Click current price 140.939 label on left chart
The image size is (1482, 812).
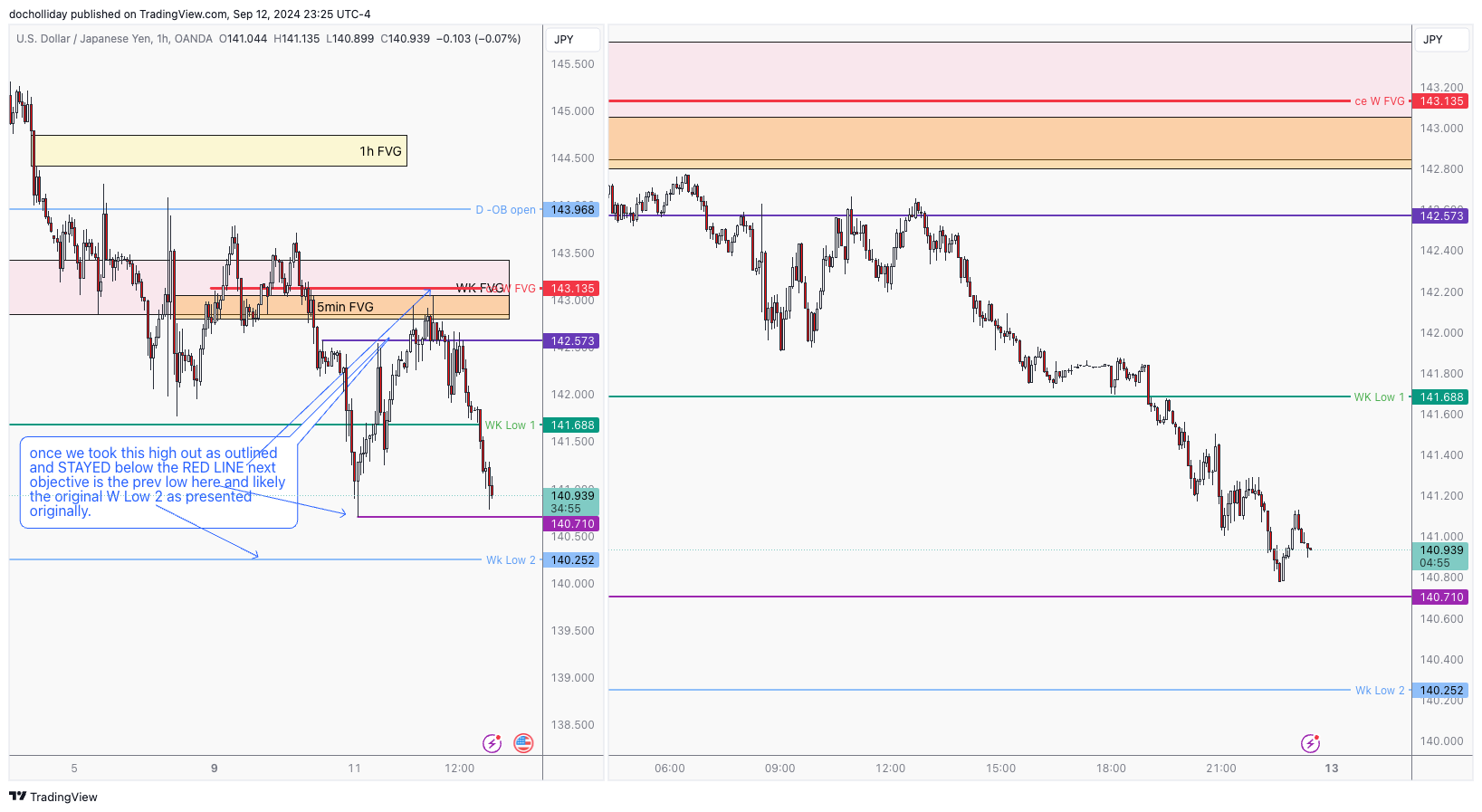click(x=571, y=502)
